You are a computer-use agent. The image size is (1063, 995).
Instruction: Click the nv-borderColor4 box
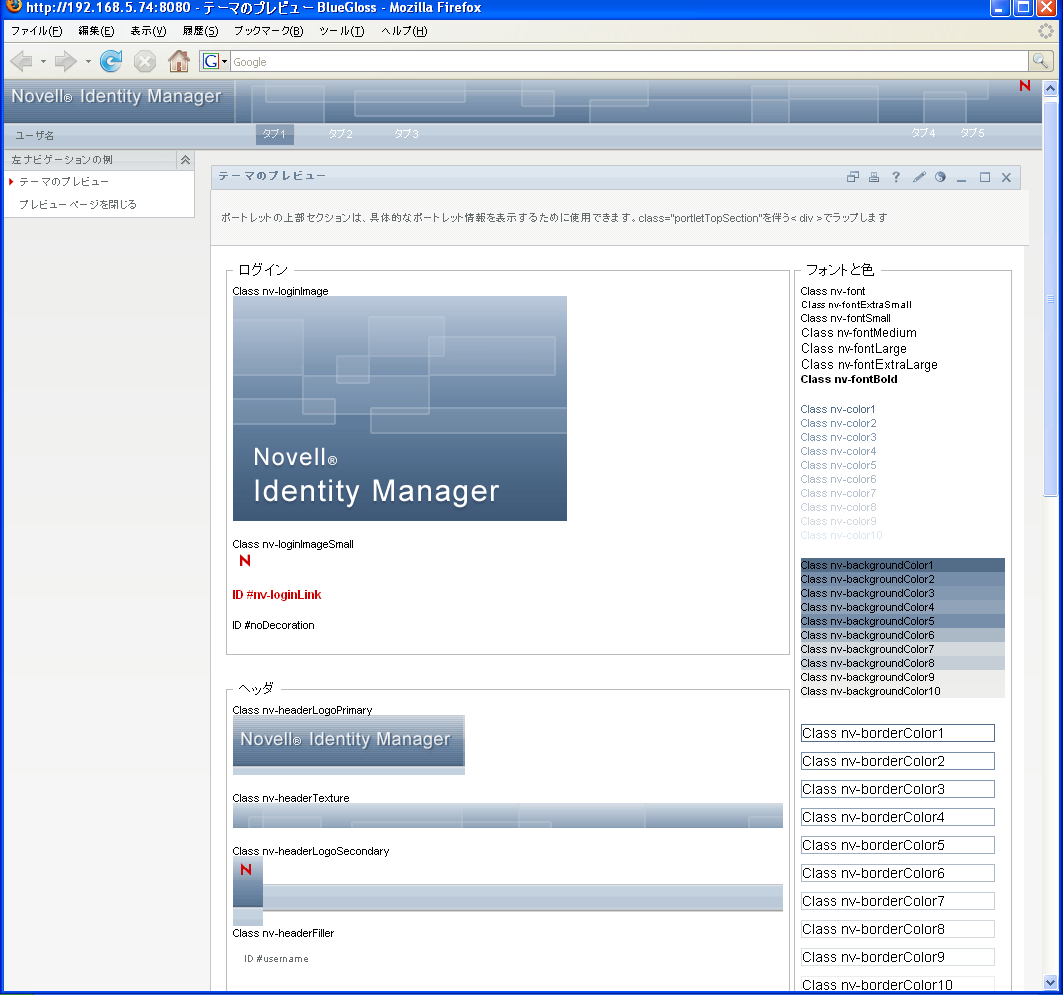tap(898, 817)
